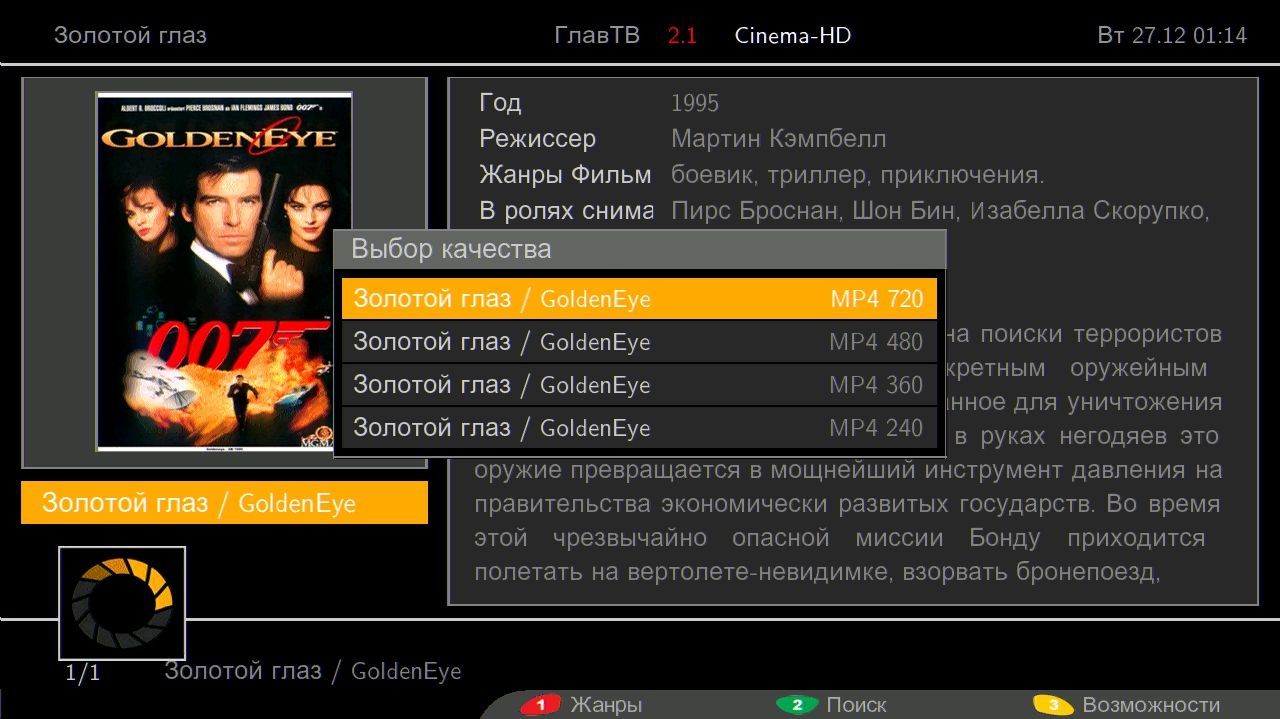Click the green 2 button icon

coord(797,705)
